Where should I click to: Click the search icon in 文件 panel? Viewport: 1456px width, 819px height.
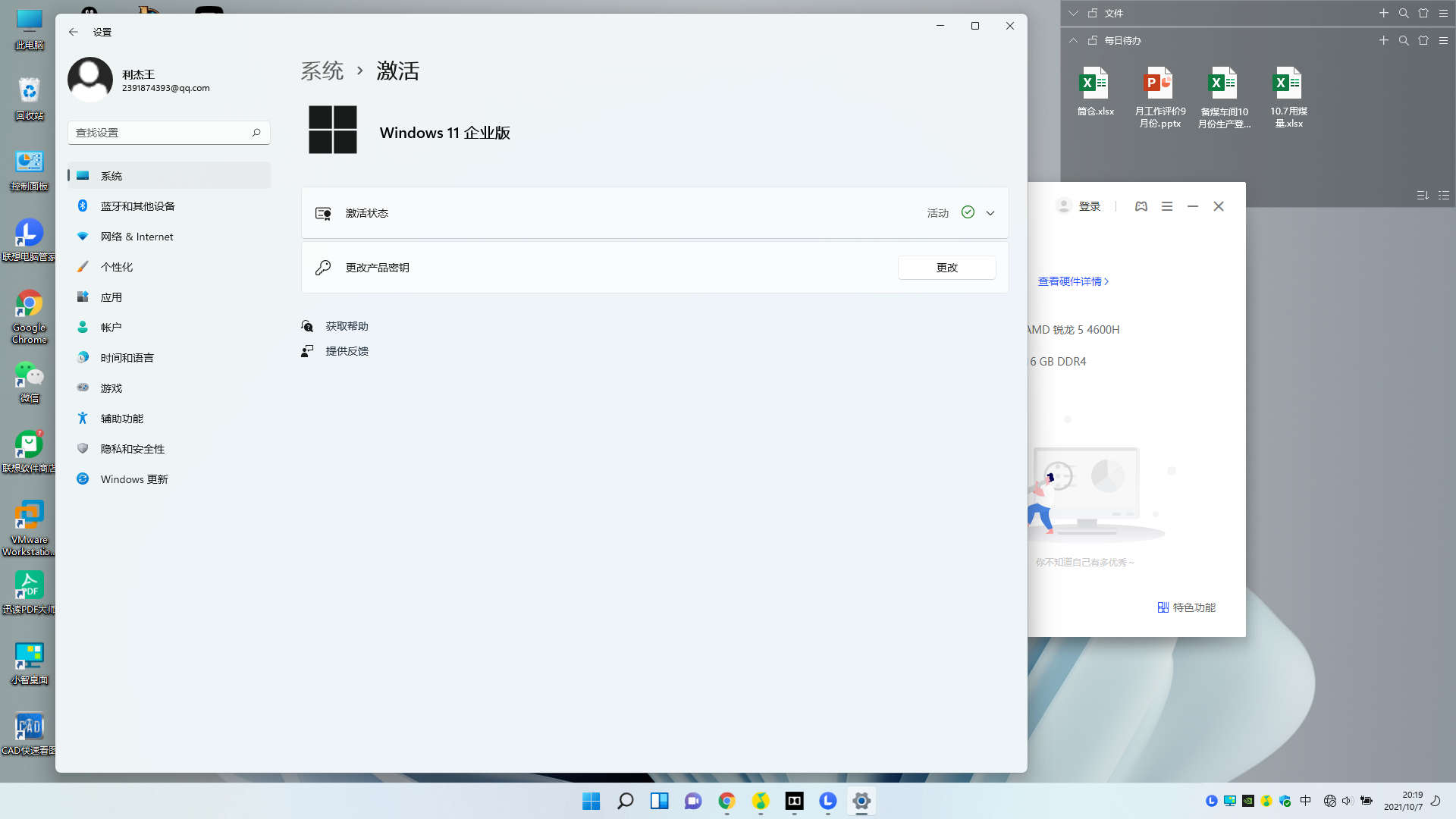(1404, 13)
